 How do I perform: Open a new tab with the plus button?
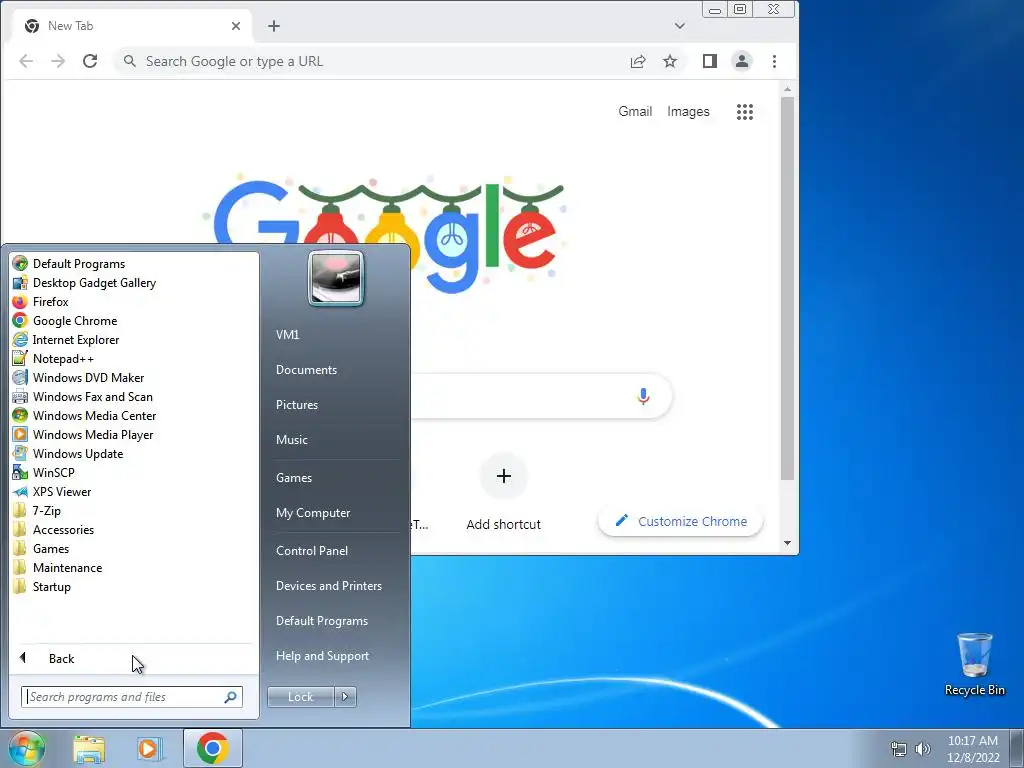(274, 26)
